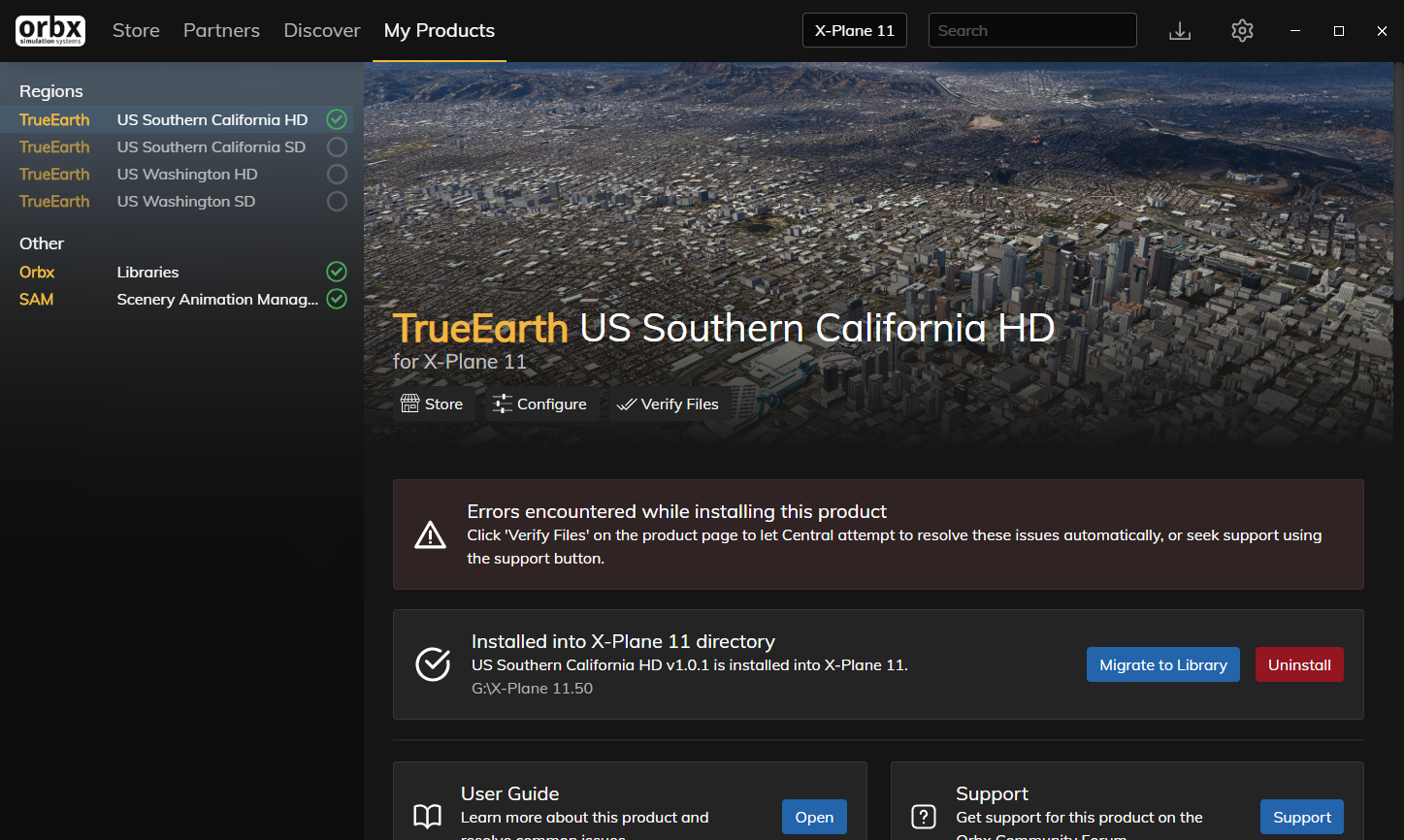The width and height of the screenshot is (1404, 840).
Task: Open settings gear icon
Action: pyautogui.click(x=1242, y=31)
